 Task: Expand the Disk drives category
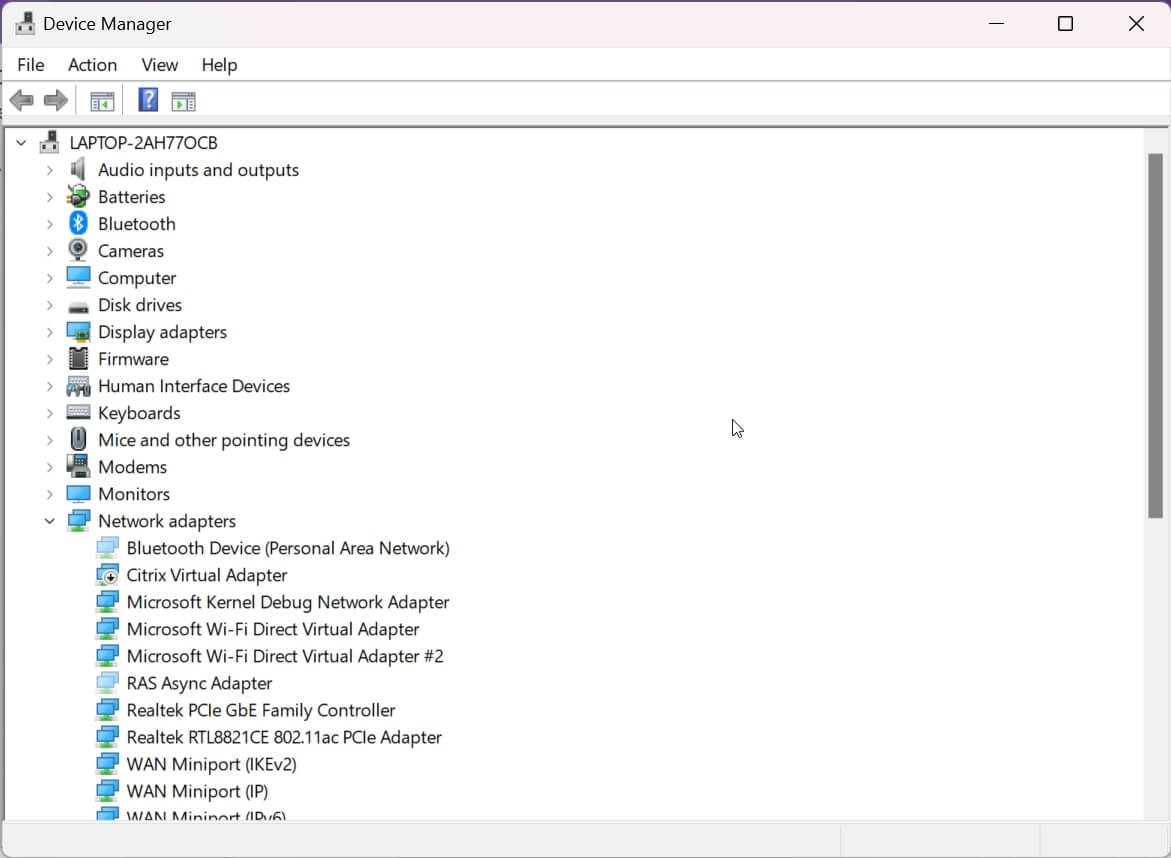coord(49,305)
